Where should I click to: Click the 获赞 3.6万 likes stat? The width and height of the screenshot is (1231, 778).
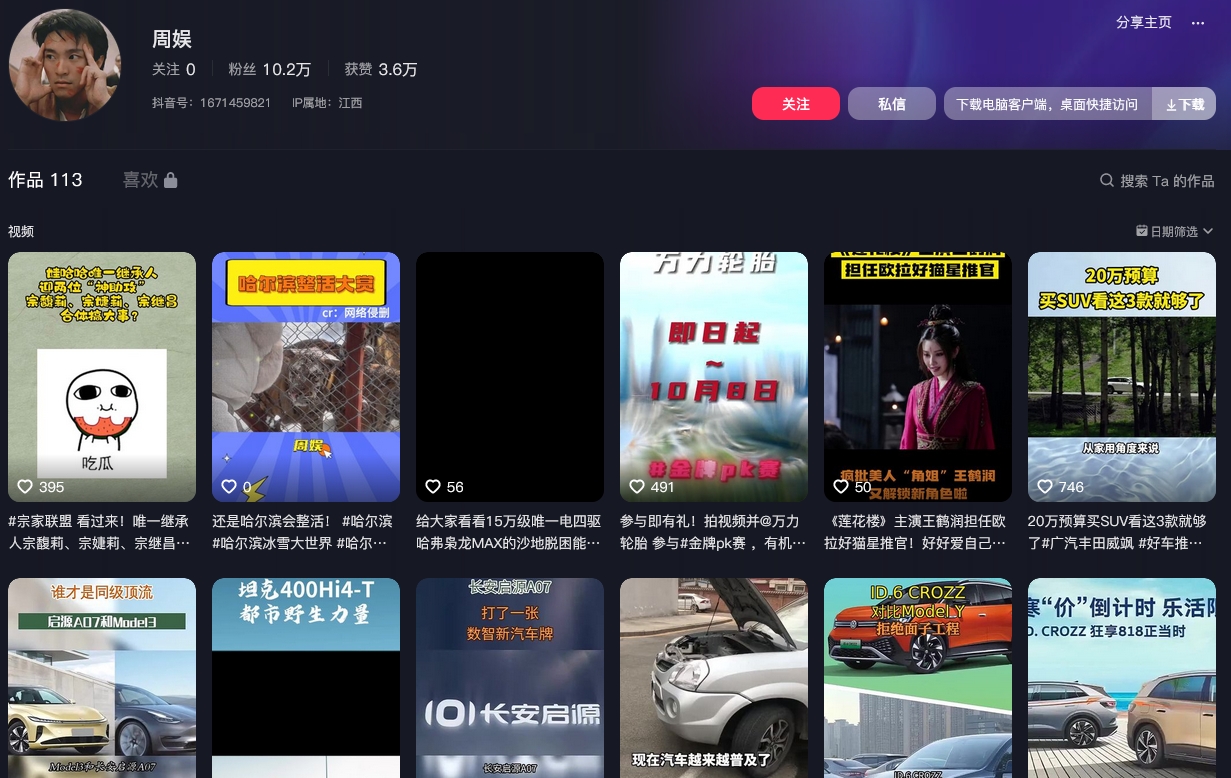[x=381, y=69]
